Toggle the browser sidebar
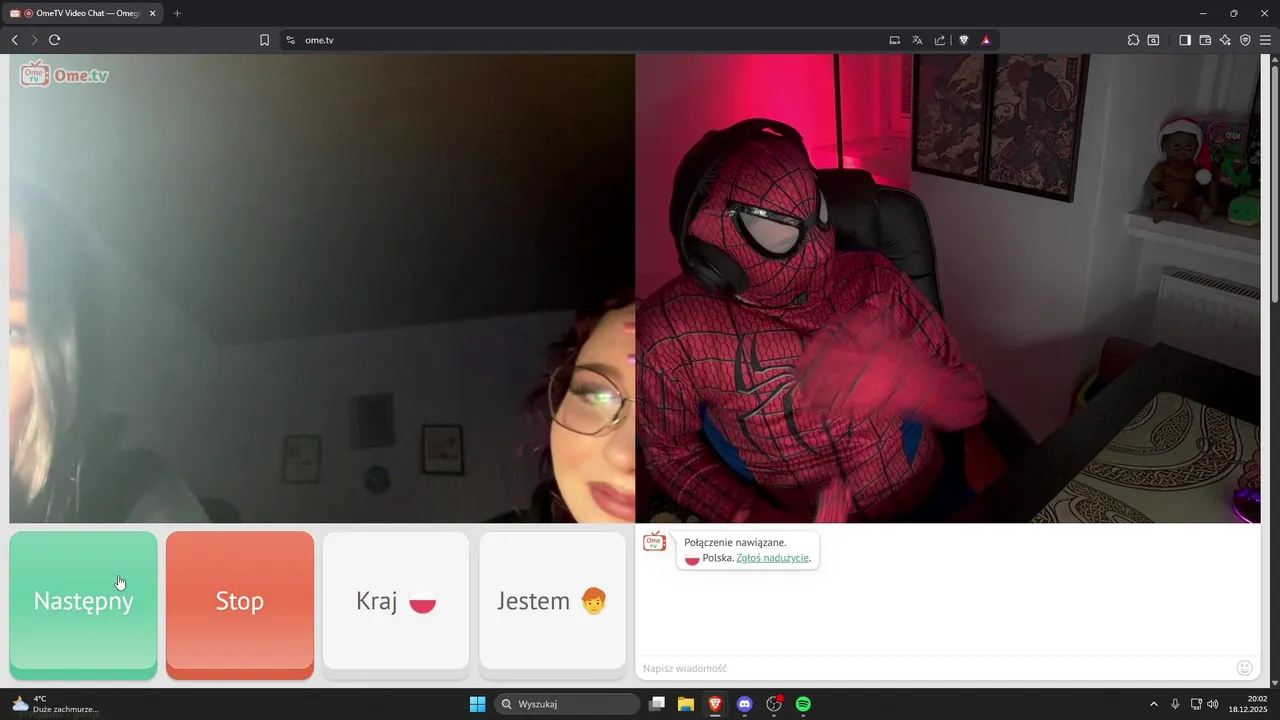The width and height of the screenshot is (1280, 720). point(1185,40)
